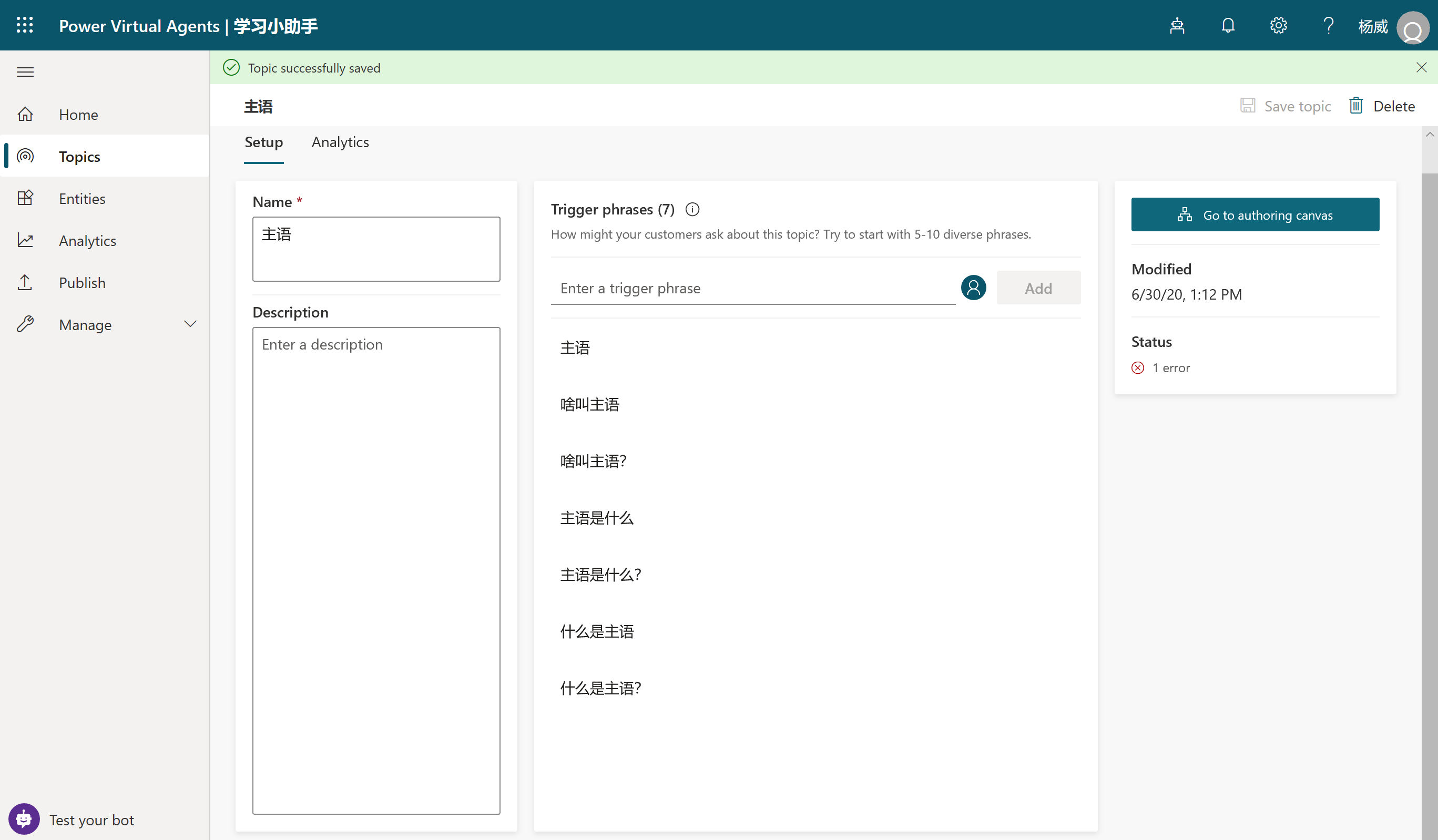Click the Test your bot icon
This screenshot has width=1438, height=840.
[x=24, y=819]
